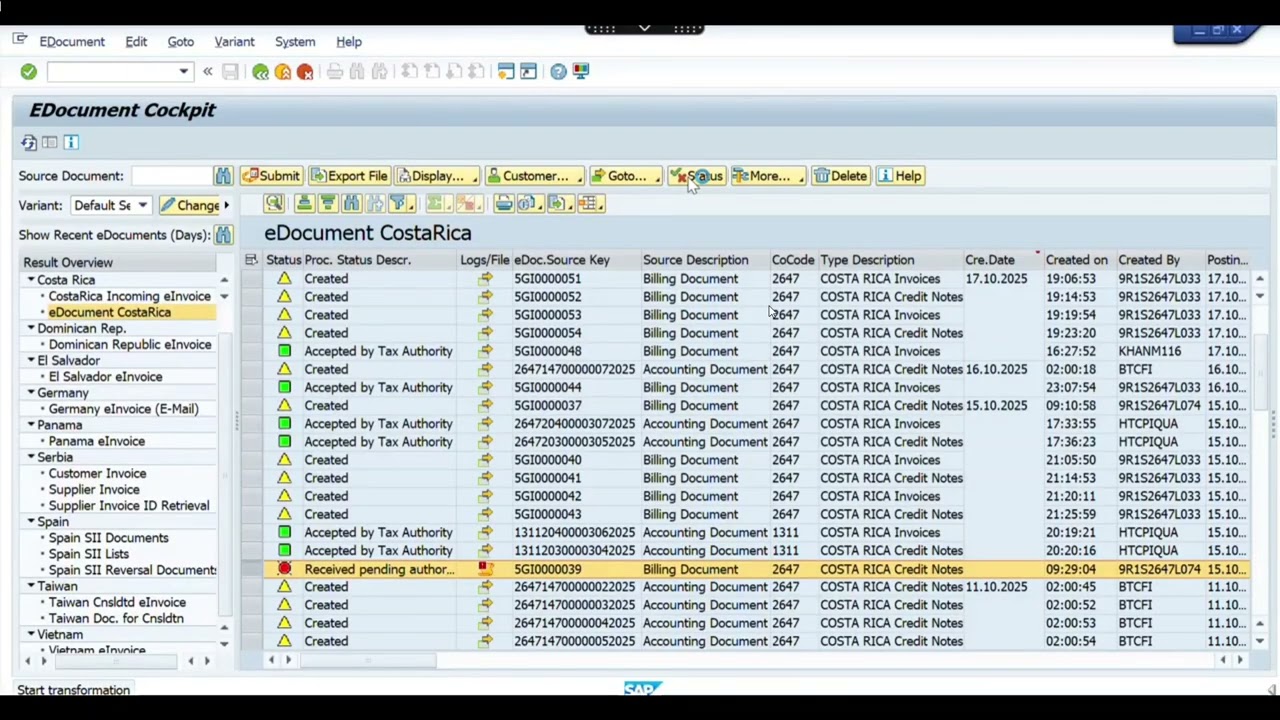Click the orange Exit icon
This screenshot has height=720, width=1280.
(x=283, y=72)
